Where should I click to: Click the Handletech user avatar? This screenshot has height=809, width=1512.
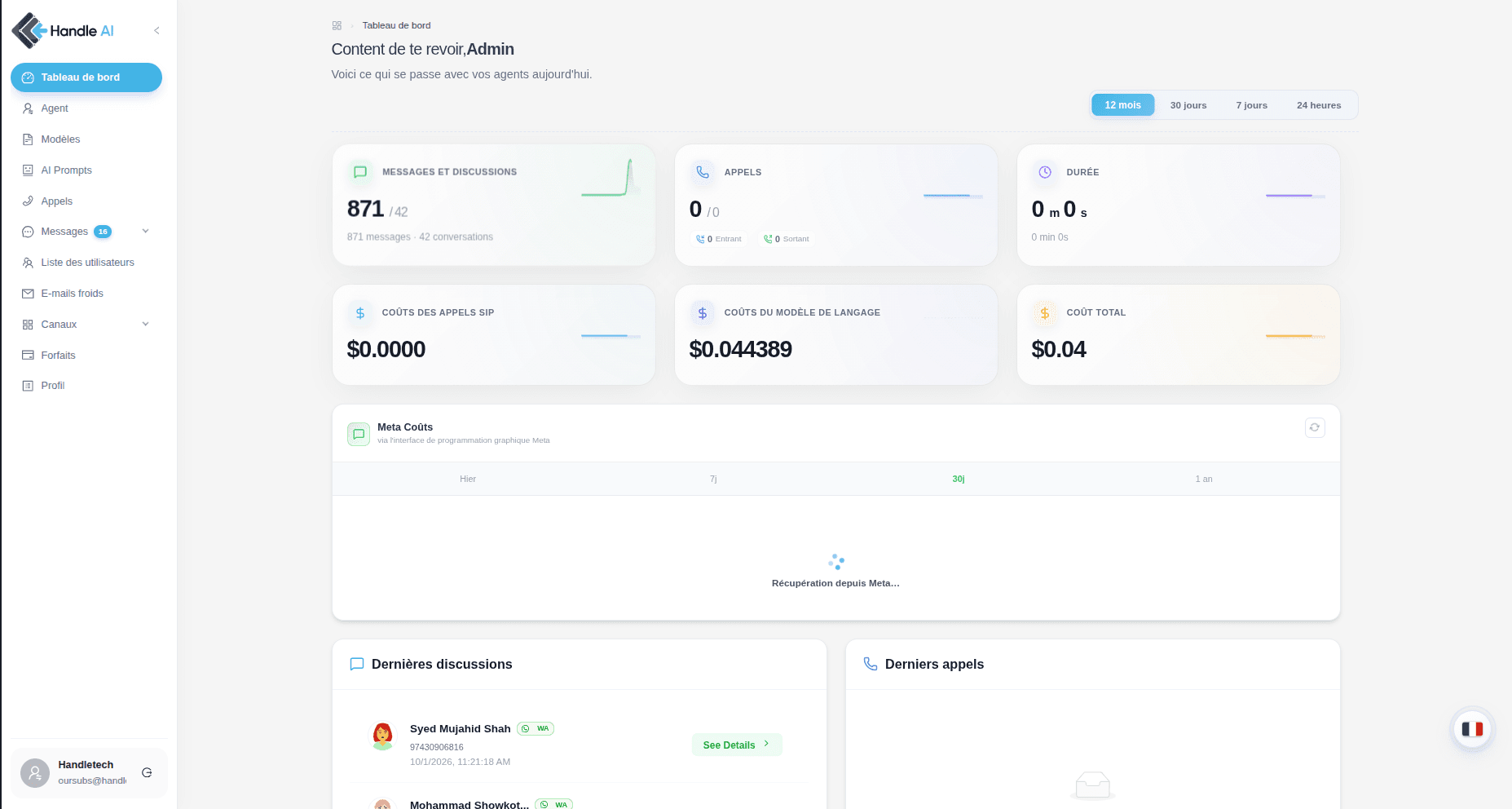[35, 773]
